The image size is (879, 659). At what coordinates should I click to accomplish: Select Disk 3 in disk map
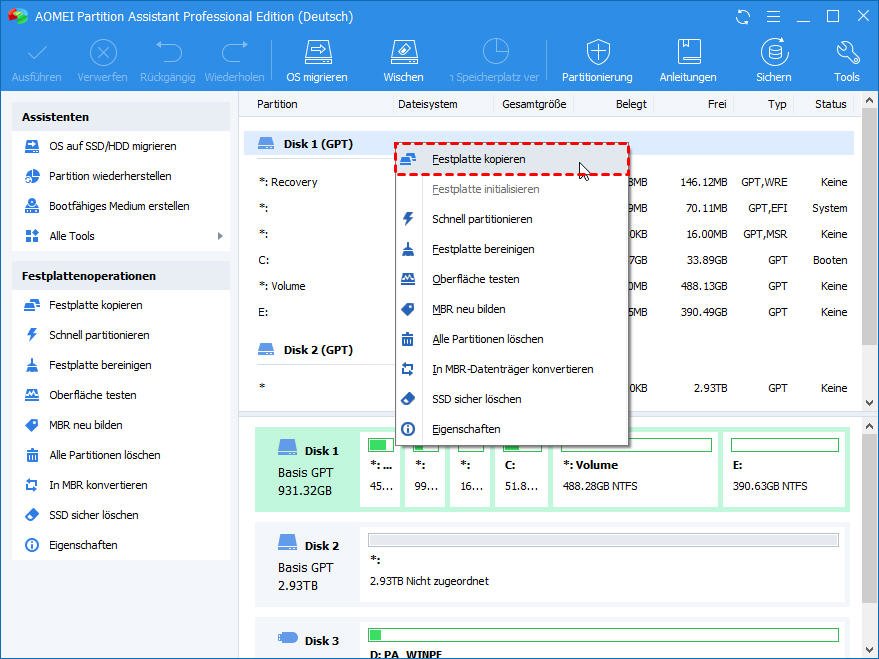pos(308,640)
